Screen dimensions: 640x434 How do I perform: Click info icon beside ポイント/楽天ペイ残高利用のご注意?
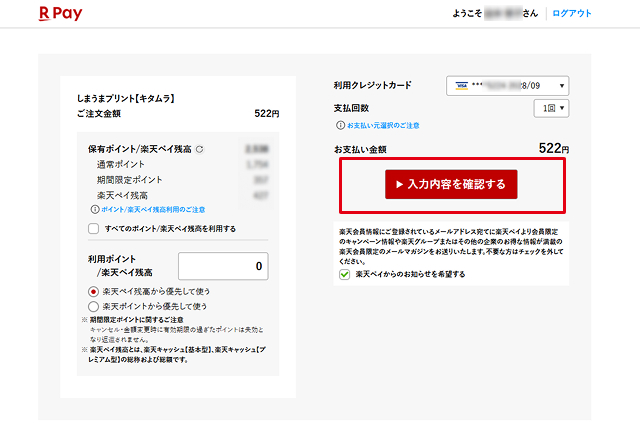[x=95, y=209]
